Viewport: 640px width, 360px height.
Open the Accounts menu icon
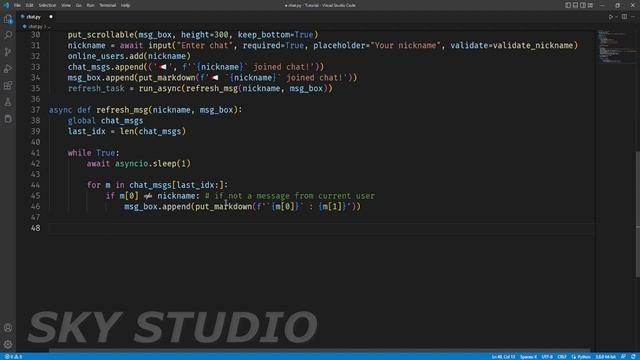[x=8, y=328]
